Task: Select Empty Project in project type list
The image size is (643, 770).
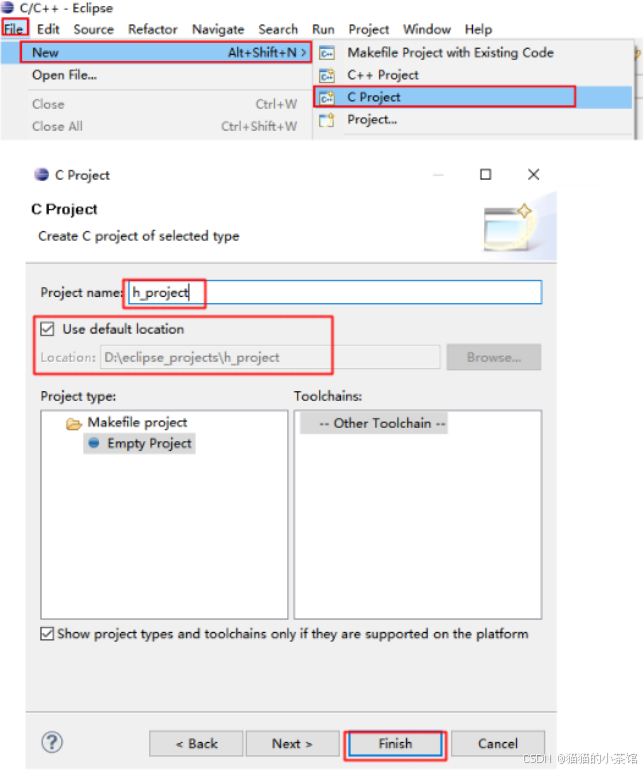Action: point(140,443)
